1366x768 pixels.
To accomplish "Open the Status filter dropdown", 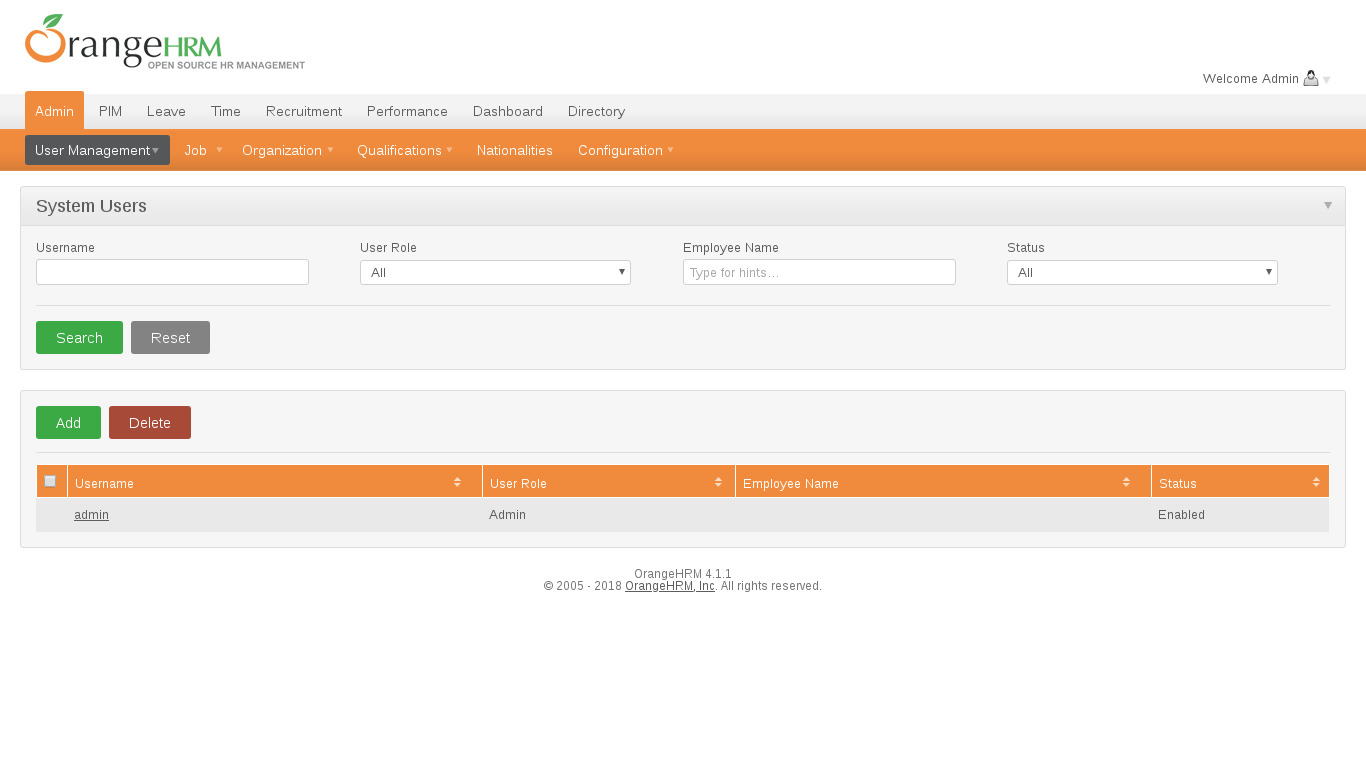I will click(x=1142, y=272).
